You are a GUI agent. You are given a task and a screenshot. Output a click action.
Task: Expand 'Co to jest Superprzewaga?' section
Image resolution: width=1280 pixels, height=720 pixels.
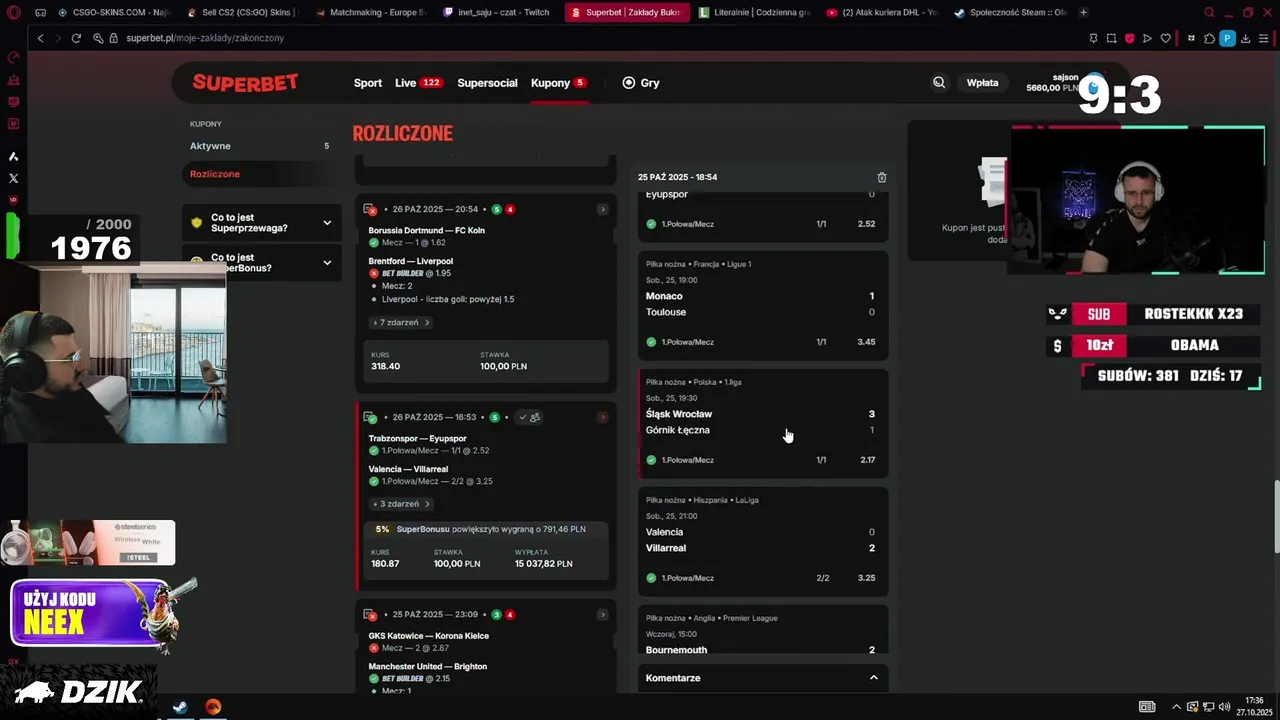[x=262, y=222]
